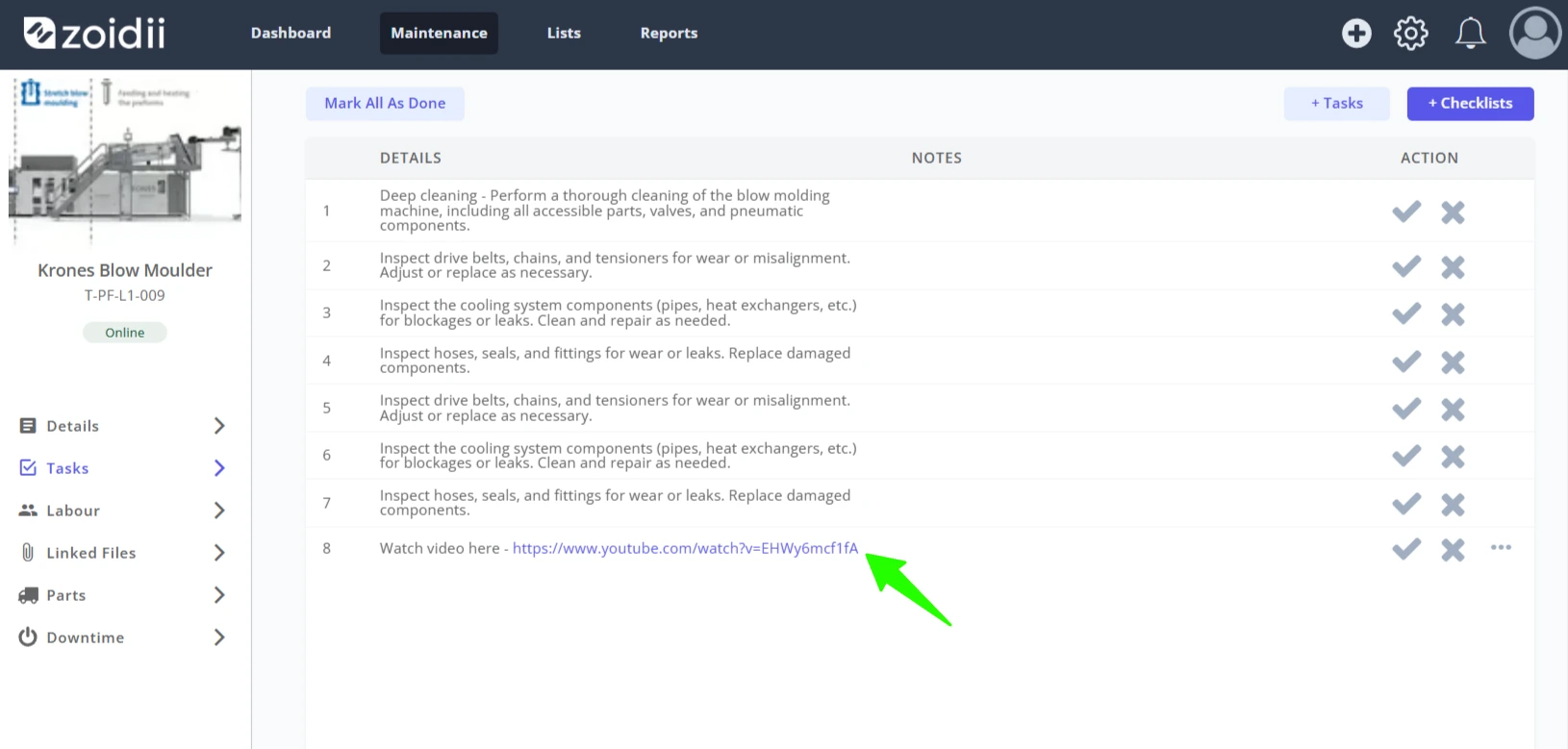Click the NOTES column header

(x=937, y=158)
